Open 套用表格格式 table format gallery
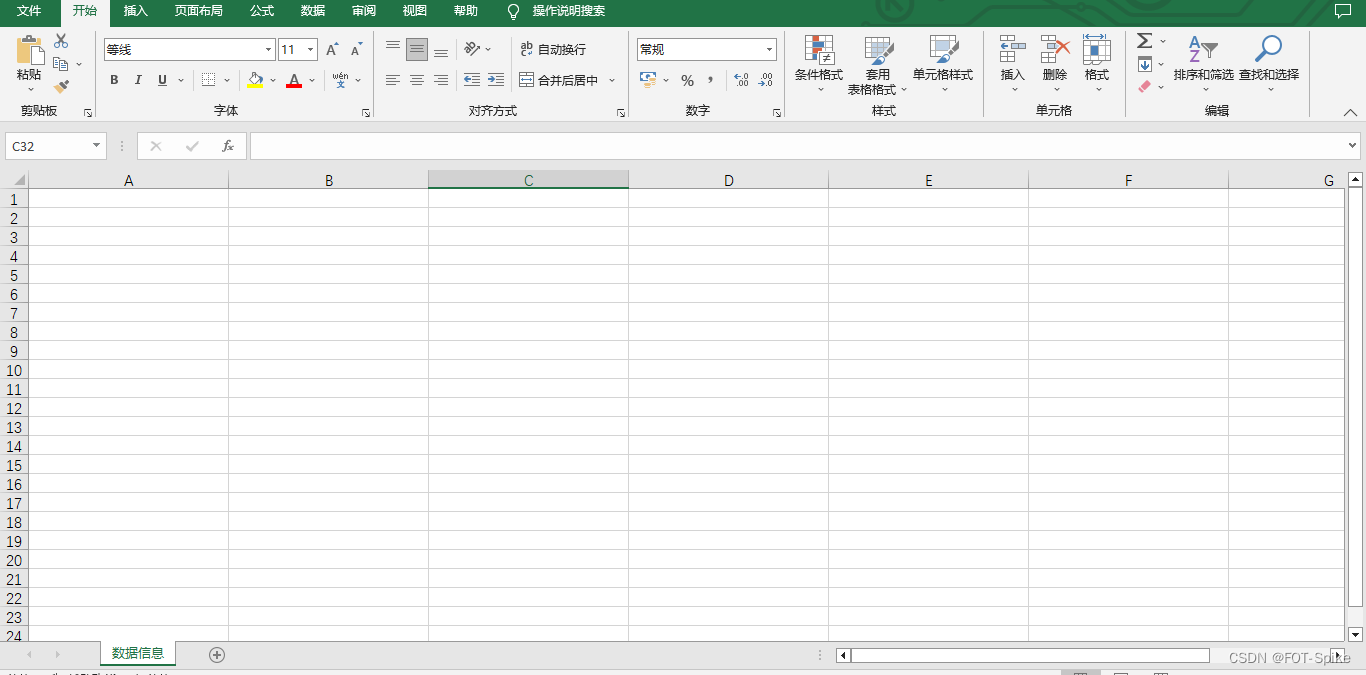Image resolution: width=1366 pixels, height=675 pixels. point(878,64)
